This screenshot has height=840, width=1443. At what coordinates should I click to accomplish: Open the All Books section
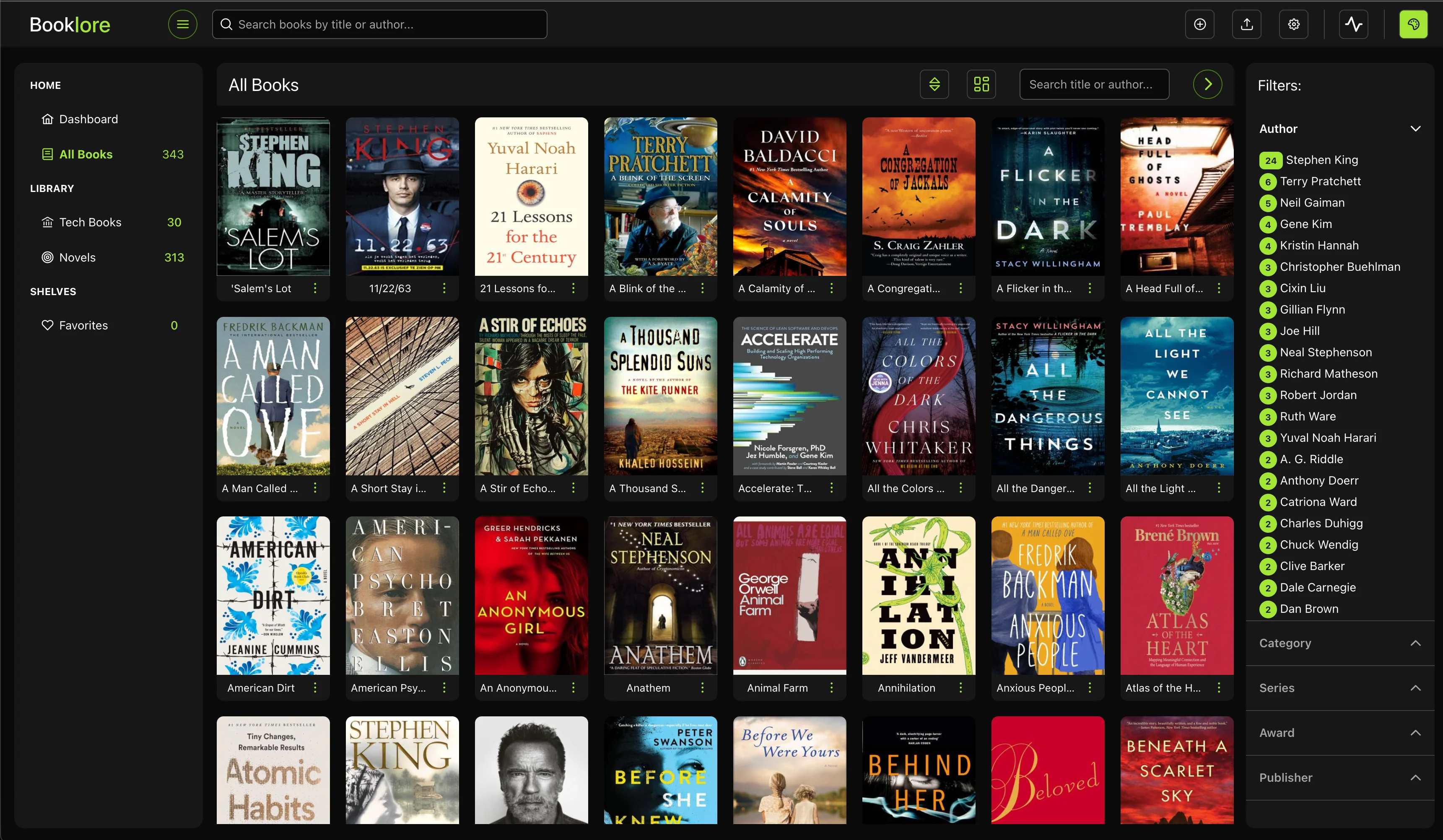point(86,154)
